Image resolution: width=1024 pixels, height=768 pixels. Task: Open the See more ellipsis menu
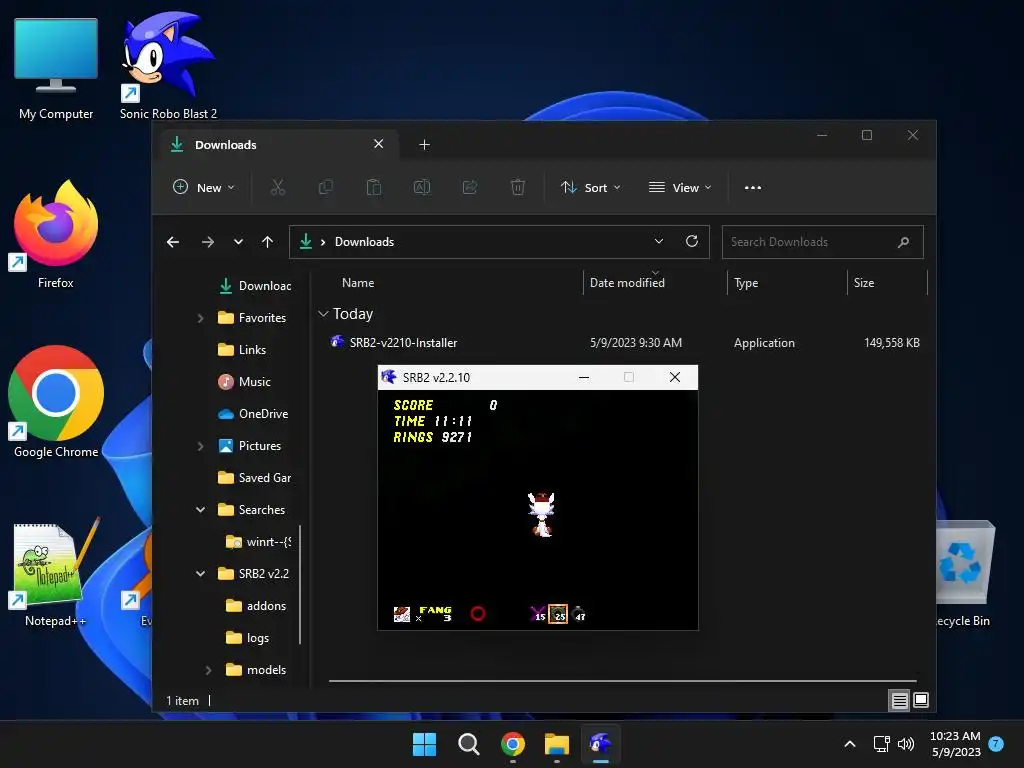click(x=752, y=187)
